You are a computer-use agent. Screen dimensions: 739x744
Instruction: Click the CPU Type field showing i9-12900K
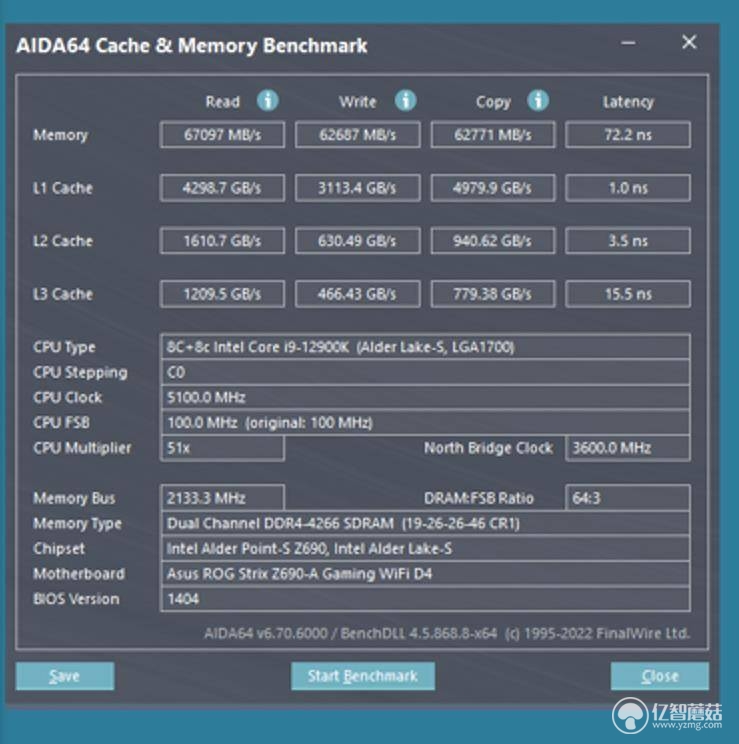click(x=425, y=347)
